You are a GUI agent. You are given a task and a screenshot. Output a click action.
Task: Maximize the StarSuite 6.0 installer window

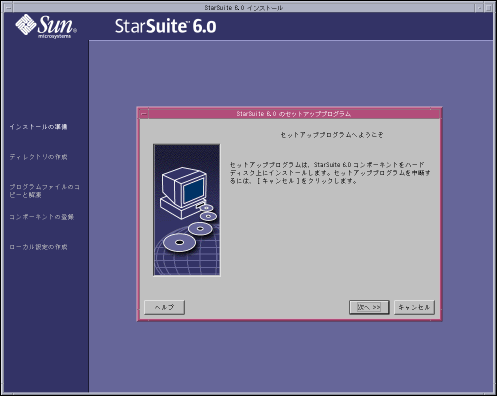coord(488,8)
